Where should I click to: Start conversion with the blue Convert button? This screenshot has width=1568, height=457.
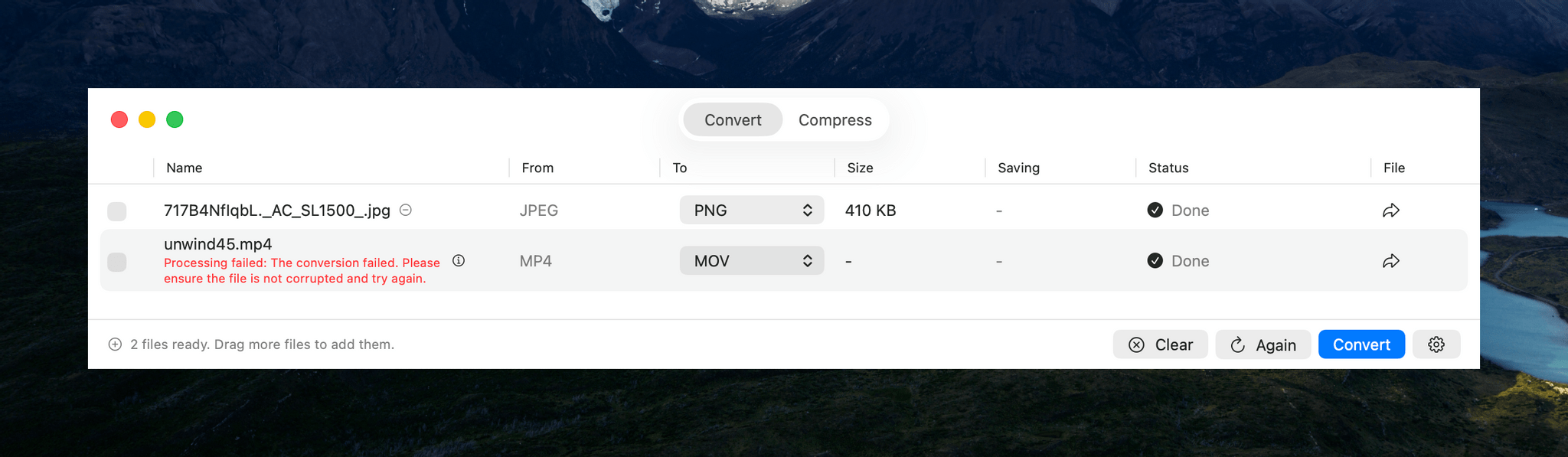tap(1361, 344)
